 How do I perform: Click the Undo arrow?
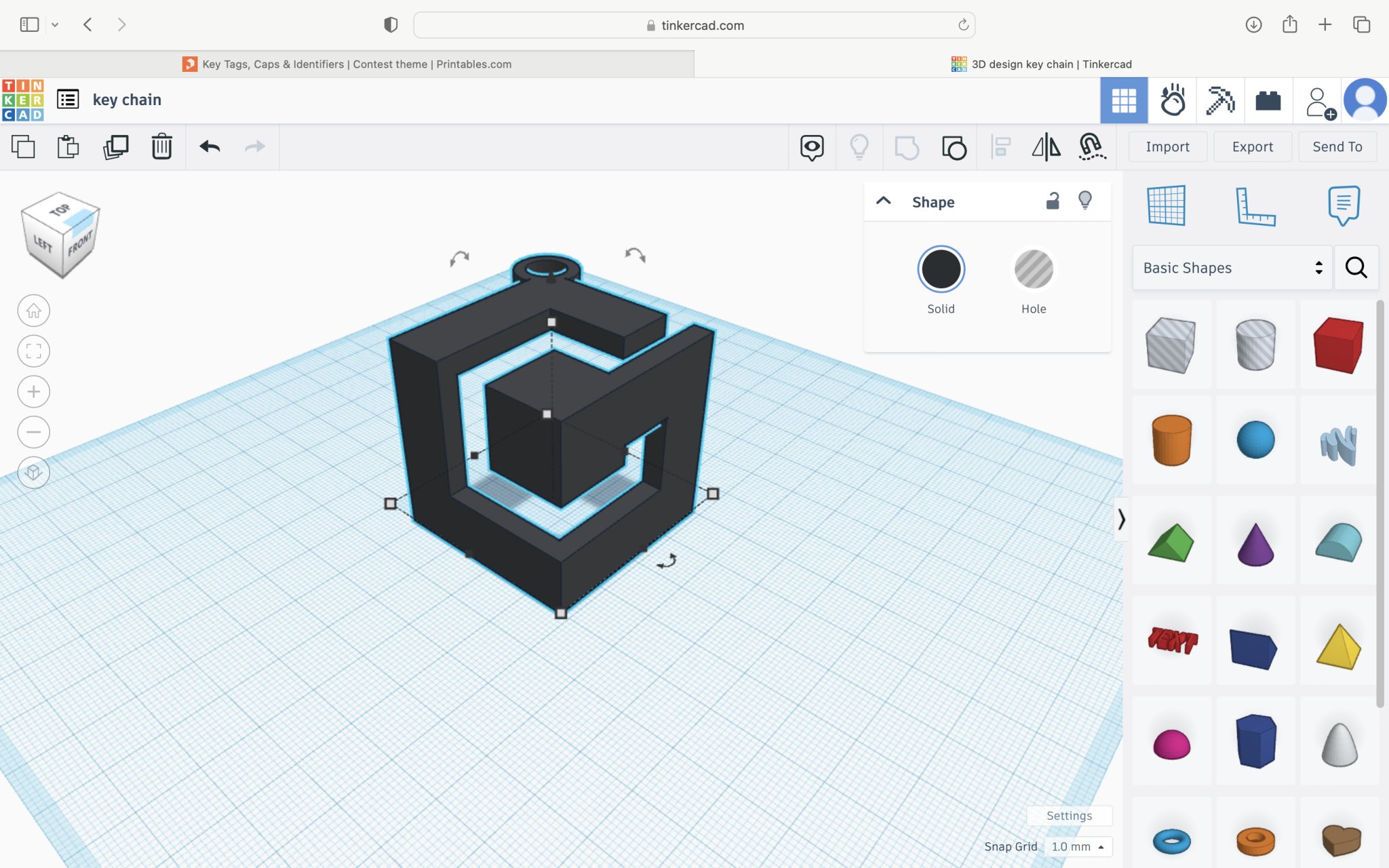click(210, 146)
